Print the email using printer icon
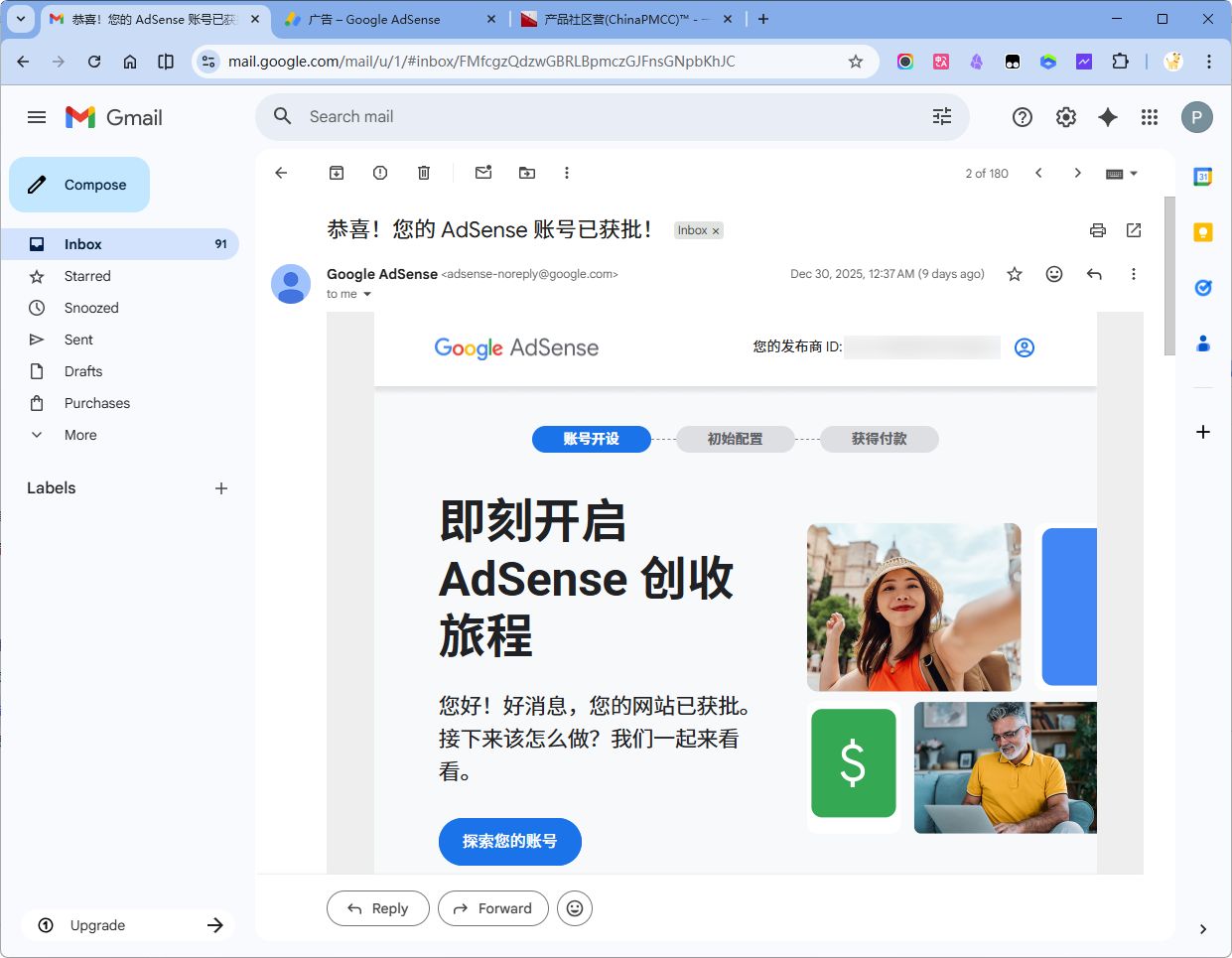This screenshot has height=958, width=1232. point(1097,230)
